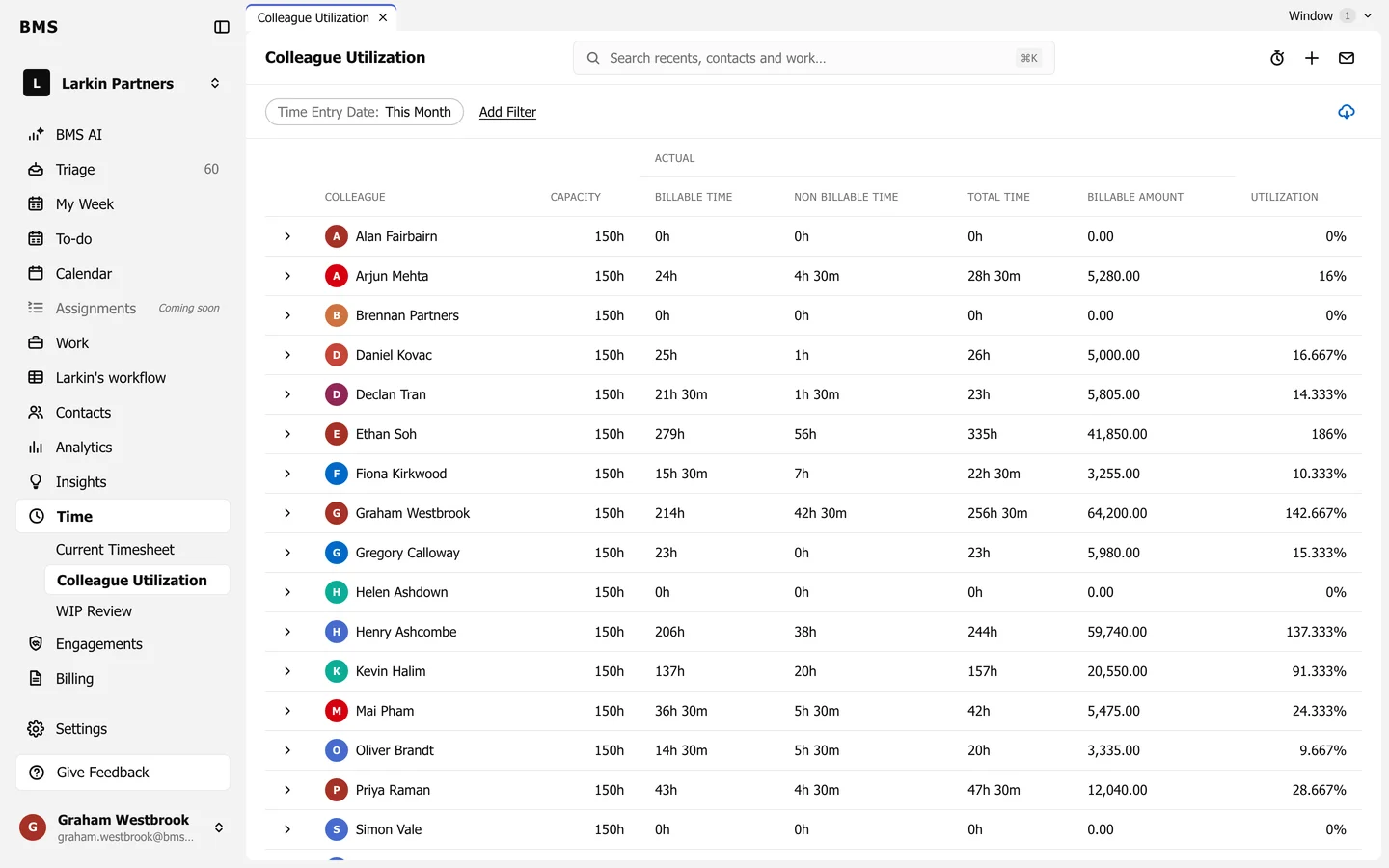Go to Triage in the sidebar
This screenshot has height=868, width=1389.
123,170
